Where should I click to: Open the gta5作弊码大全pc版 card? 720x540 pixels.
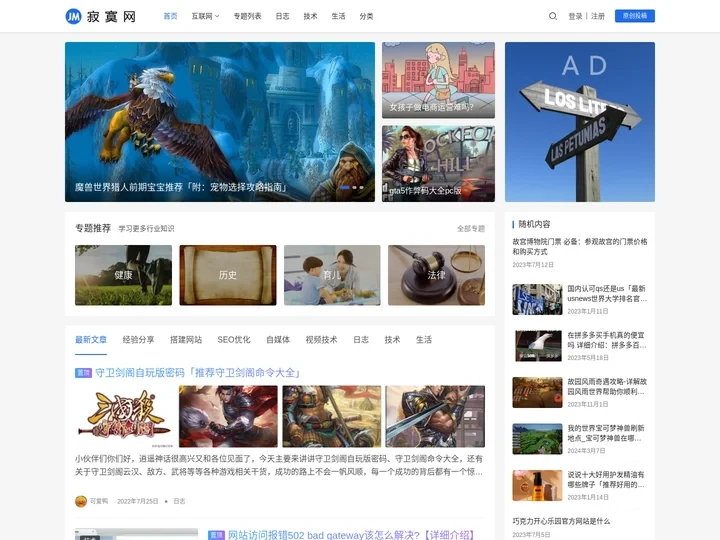pos(438,163)
